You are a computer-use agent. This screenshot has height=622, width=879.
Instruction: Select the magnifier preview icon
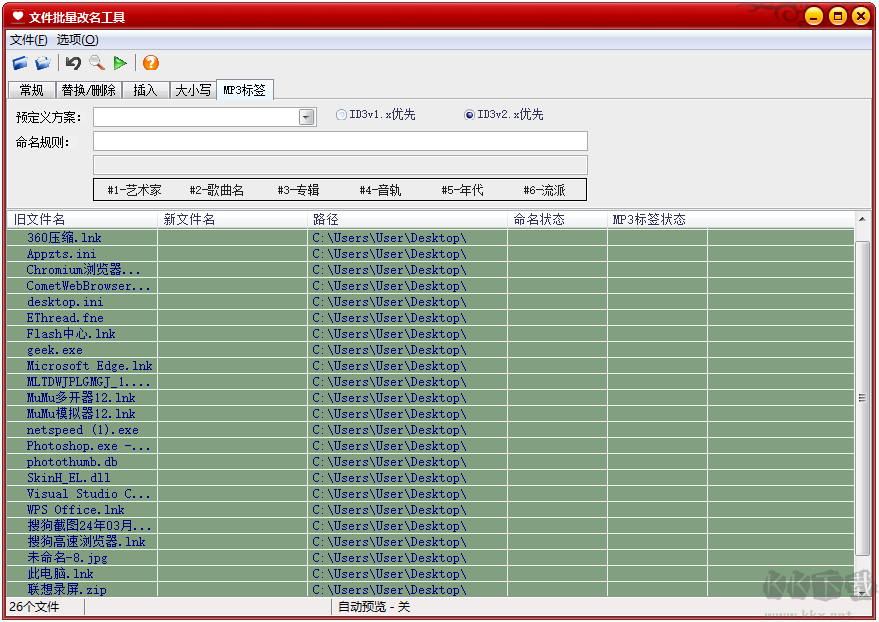tap(96, 61)
